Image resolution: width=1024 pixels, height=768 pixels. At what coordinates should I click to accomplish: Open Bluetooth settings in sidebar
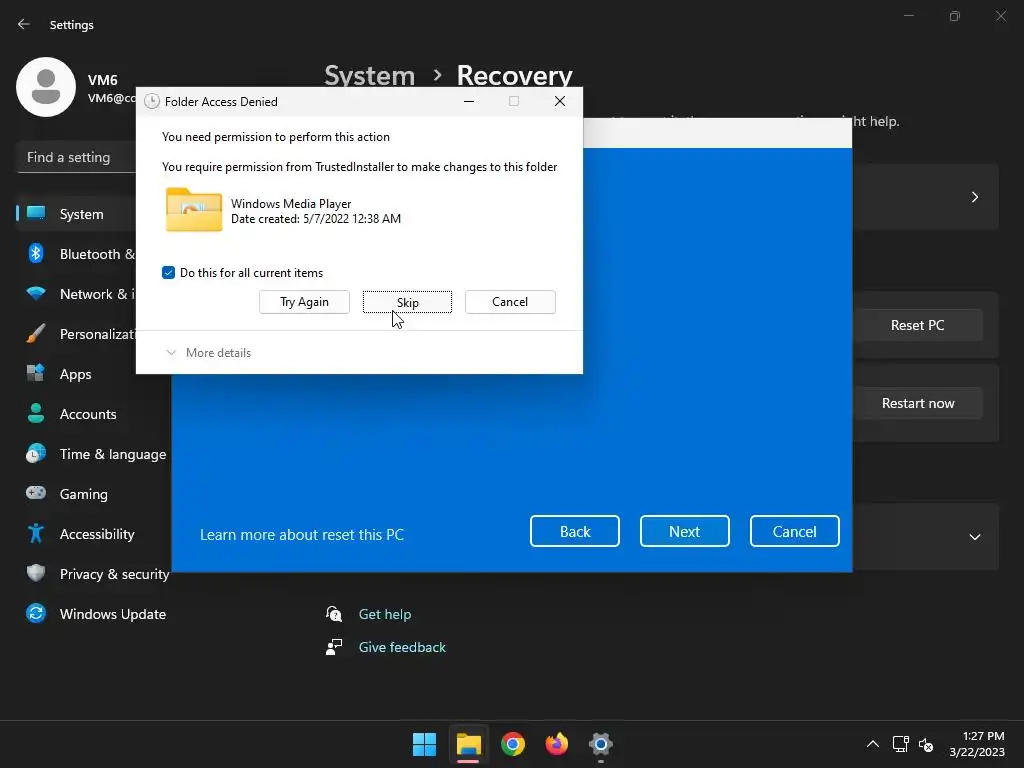tap(97, 254)
